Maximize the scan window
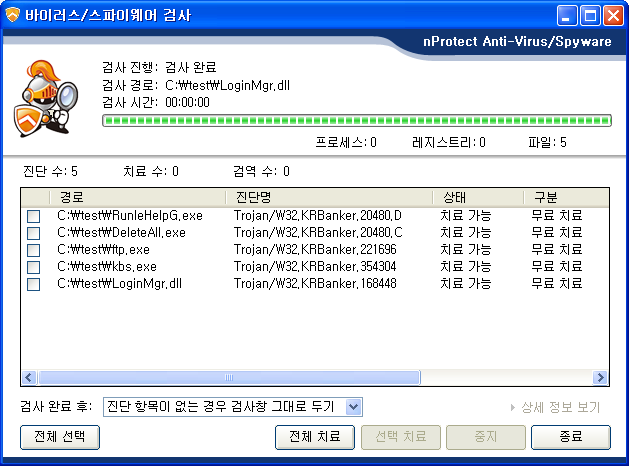This screenshot has height=466, width=629. pos(590,16)
